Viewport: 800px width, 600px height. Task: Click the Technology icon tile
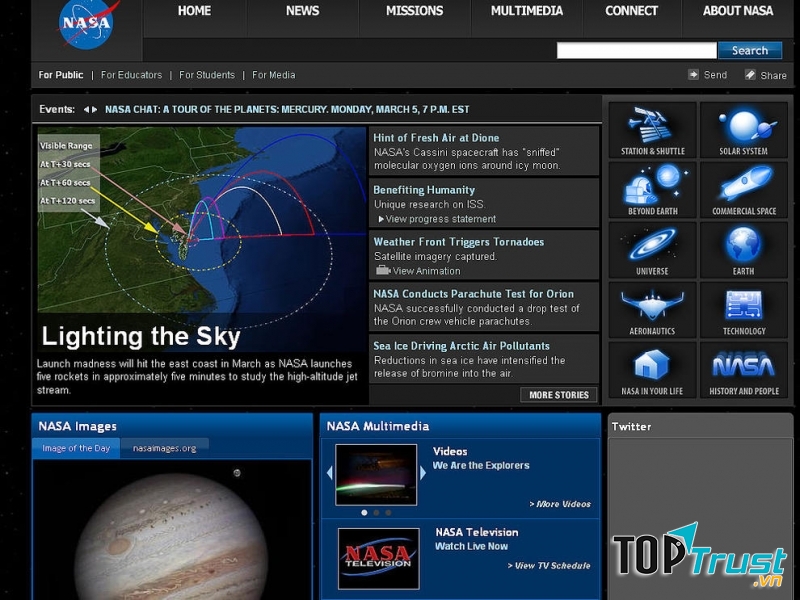click(x=743, y=310)
